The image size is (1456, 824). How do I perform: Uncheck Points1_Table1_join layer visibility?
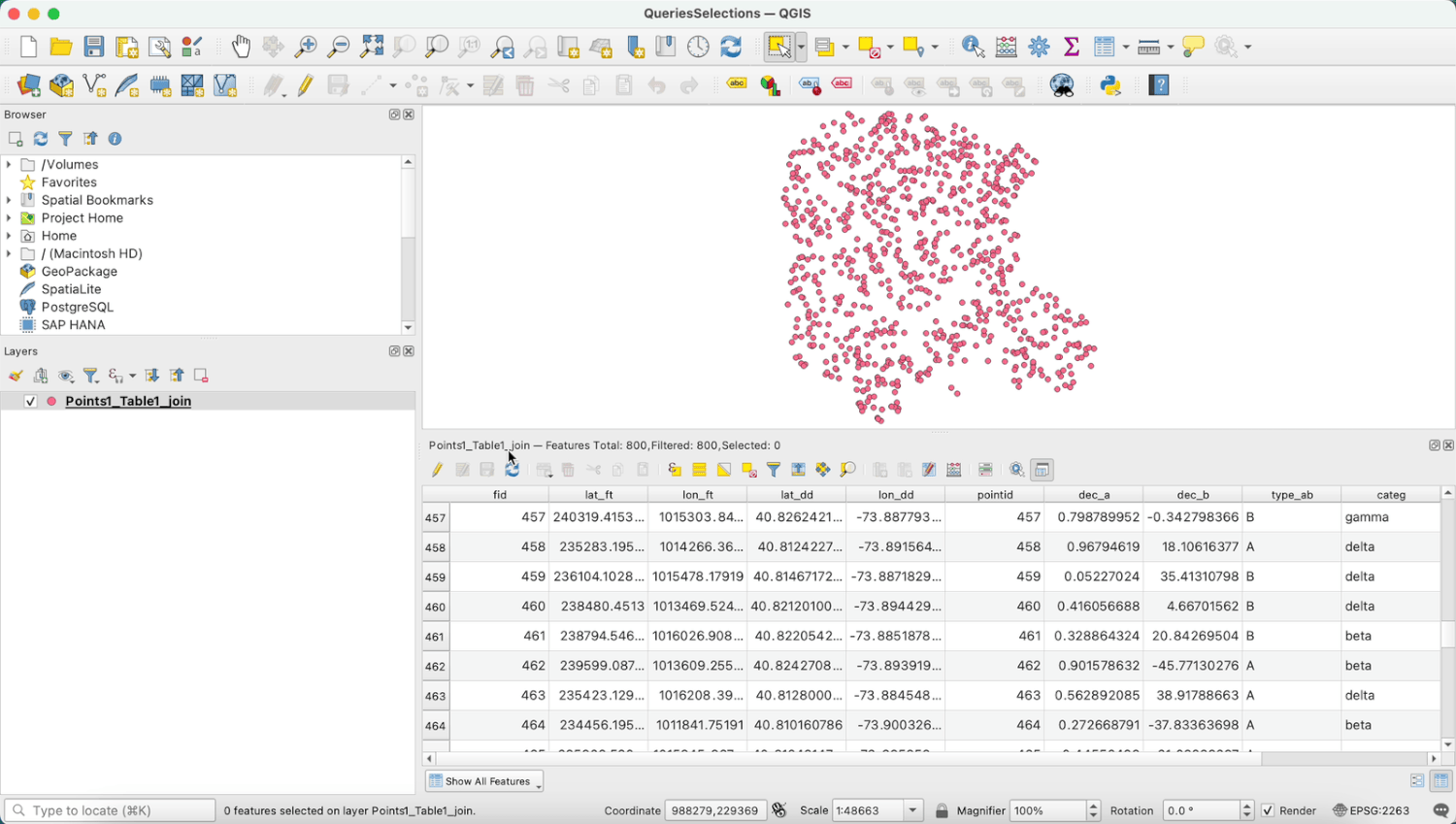[x=30, y=401]
